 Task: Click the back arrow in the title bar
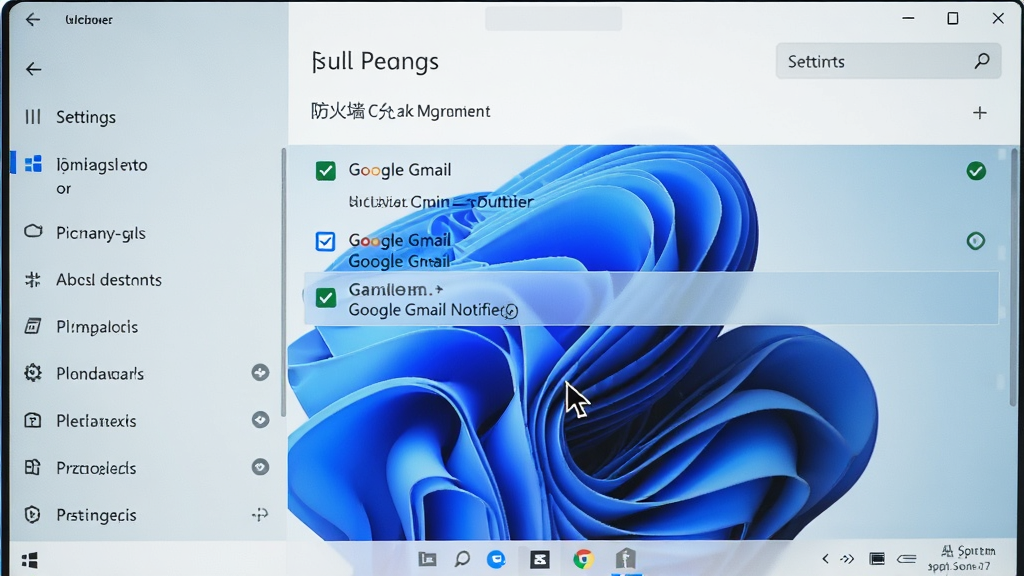33,20
